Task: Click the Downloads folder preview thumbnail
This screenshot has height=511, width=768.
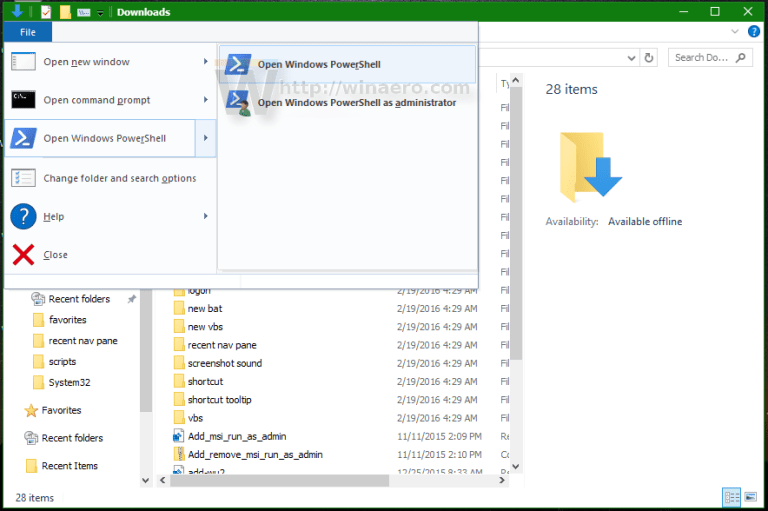Action: coord(590,167)
